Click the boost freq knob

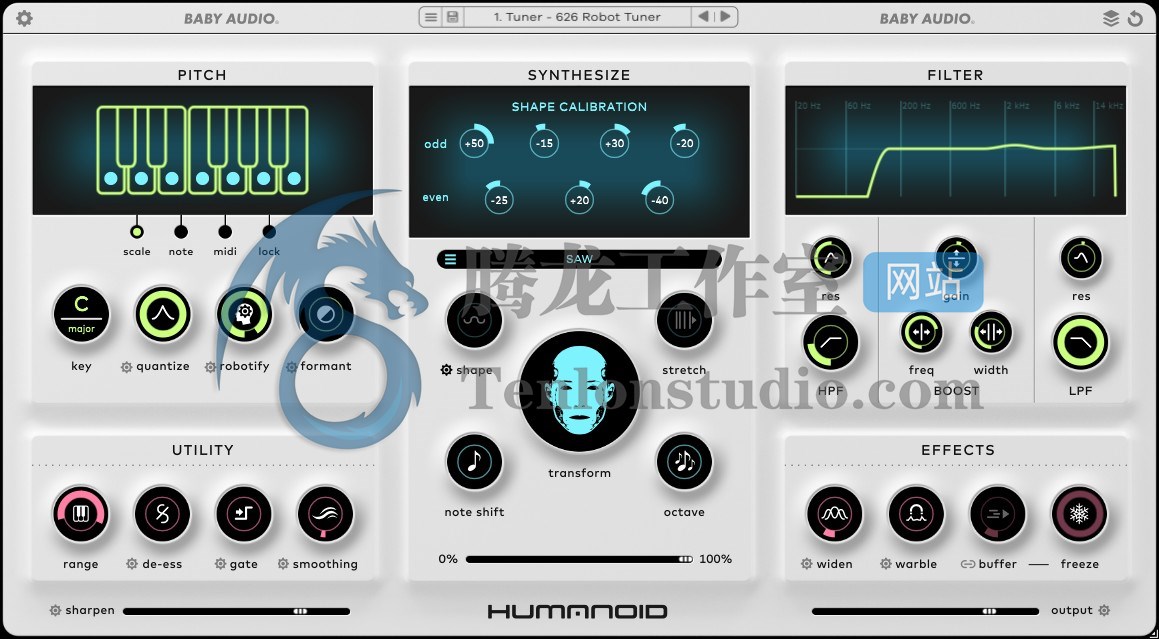click(922, 333)
